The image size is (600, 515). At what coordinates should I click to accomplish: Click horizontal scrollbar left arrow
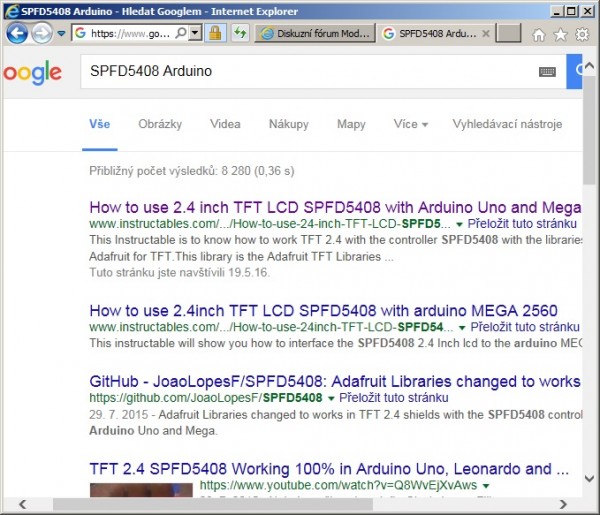(x=23, y=504)
